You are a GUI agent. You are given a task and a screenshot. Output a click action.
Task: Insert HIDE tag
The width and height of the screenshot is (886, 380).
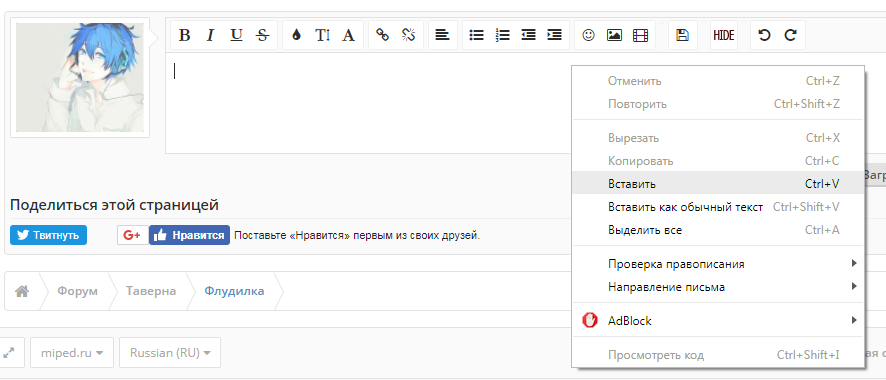(724, 35)
